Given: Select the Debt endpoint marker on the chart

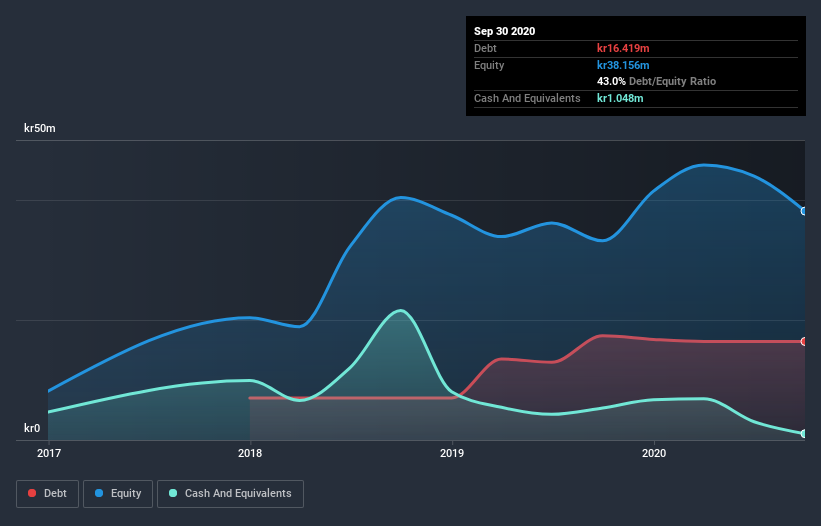Looking at the screenshot, I should click(804, 341).
